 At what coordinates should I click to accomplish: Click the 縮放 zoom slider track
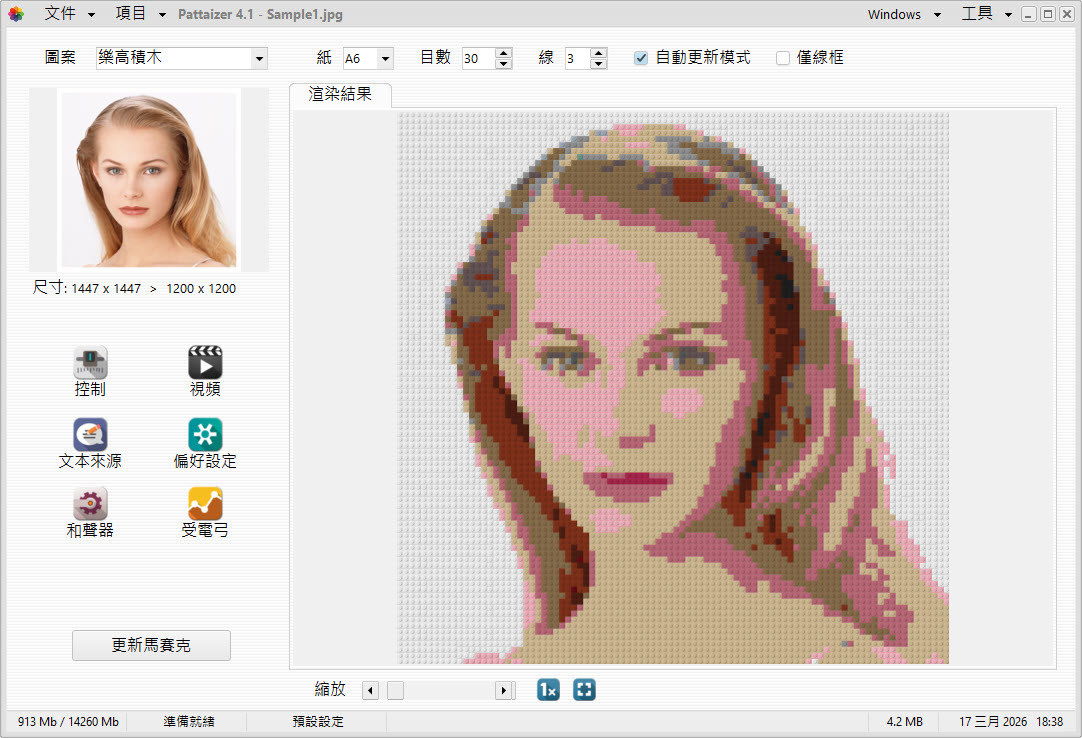450,690
